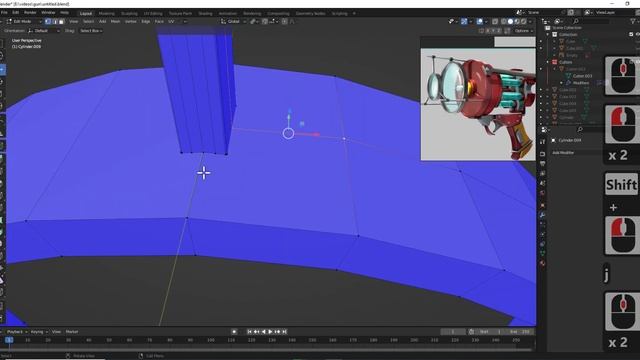Image resolution: width=640 pixels, height=360 pixels.
Task: Toggle proportional editing
Action: (x=284, y=21)
